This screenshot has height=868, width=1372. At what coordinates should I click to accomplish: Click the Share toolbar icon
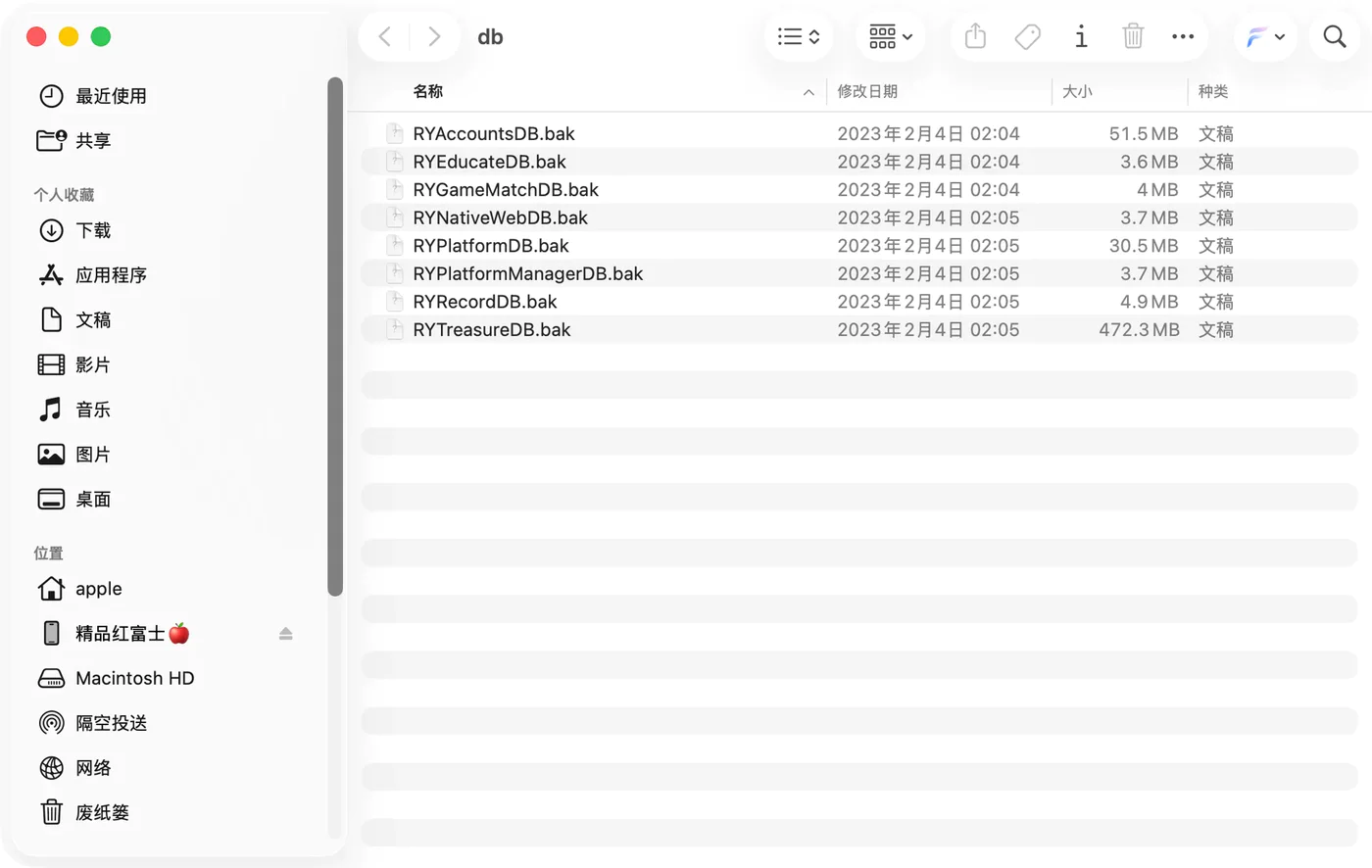975,37
